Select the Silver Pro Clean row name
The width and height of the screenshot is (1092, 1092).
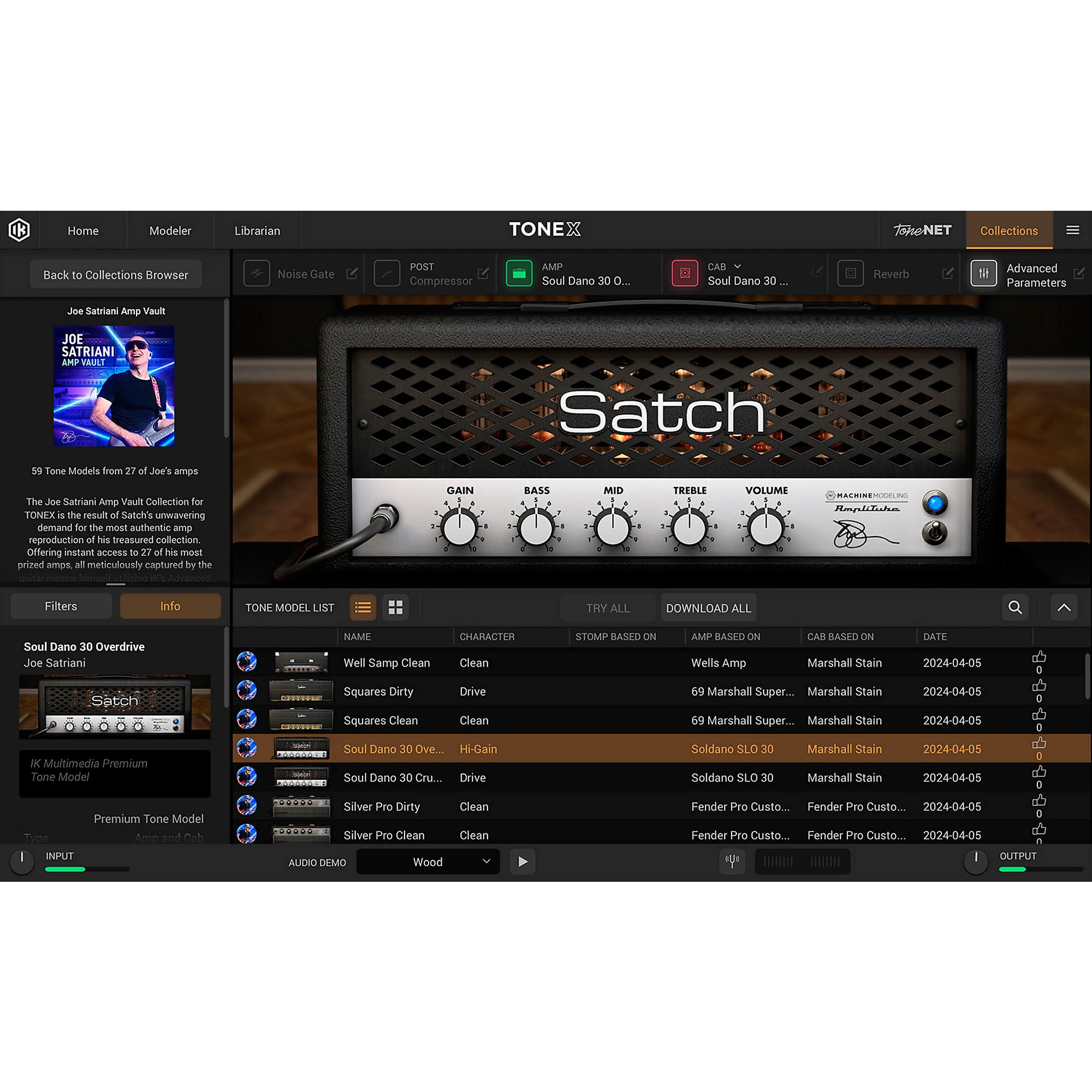pos(384,835)
